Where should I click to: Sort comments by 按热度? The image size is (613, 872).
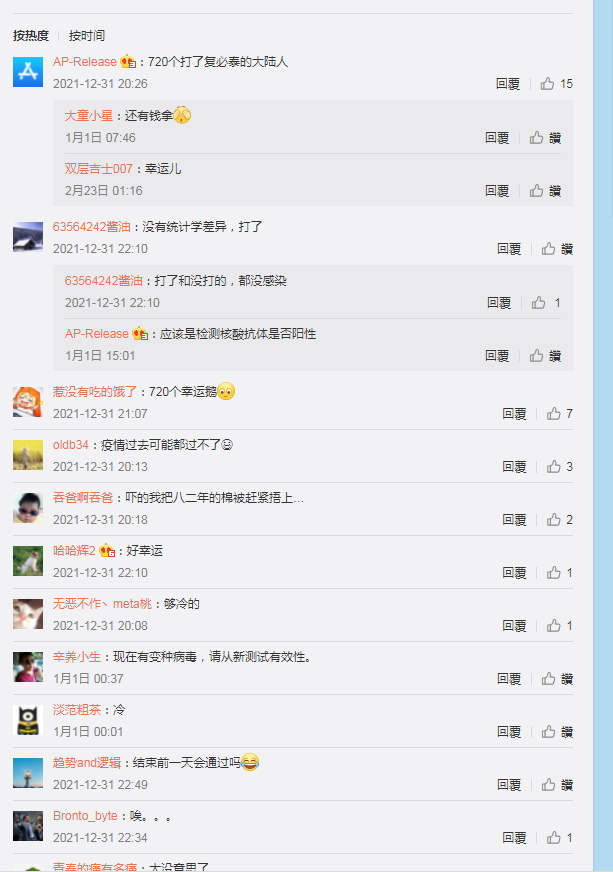click(31, 36)
